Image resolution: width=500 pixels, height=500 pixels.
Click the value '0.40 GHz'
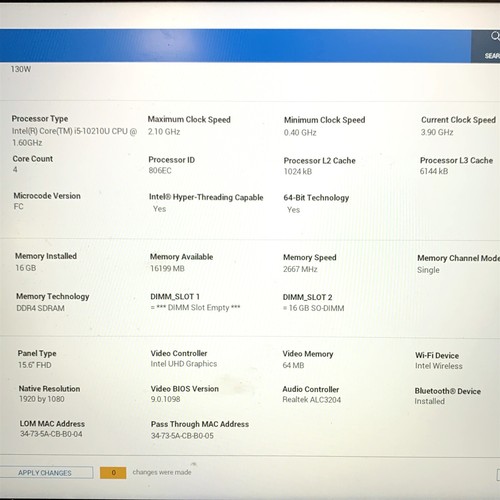coord(300,133)
